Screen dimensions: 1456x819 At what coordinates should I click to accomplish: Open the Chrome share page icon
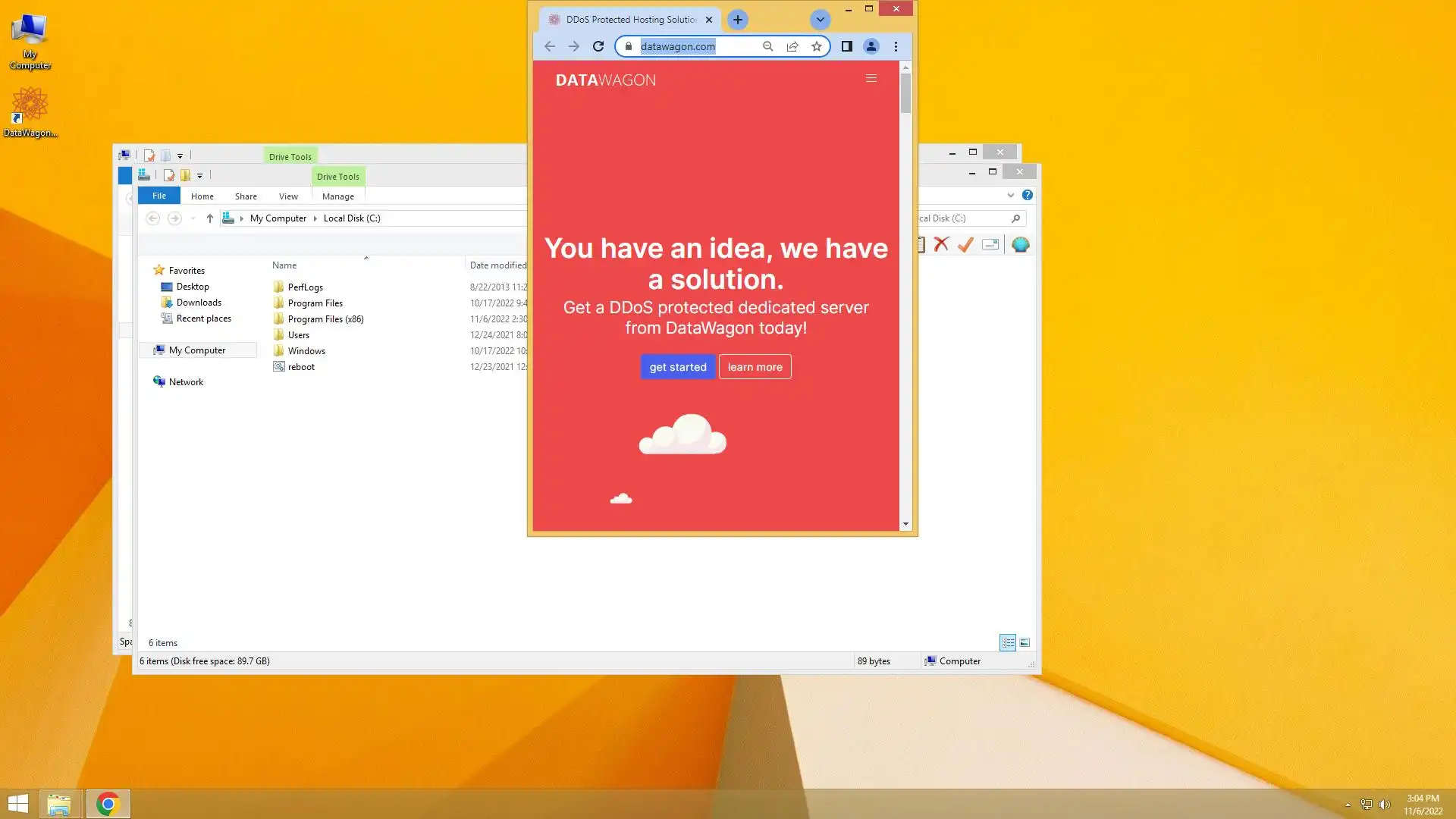792,46
